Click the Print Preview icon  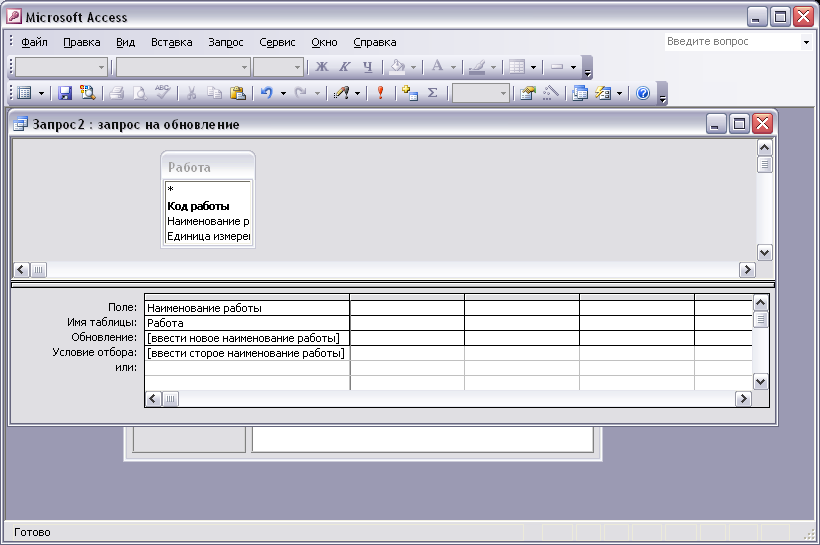[140, 93]
